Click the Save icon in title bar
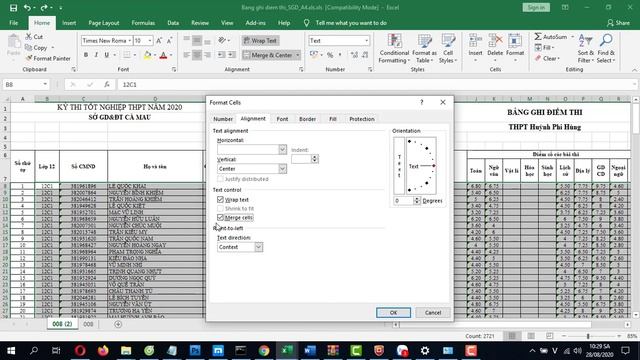This screenshot has width=640, height=360. (13, 8)
